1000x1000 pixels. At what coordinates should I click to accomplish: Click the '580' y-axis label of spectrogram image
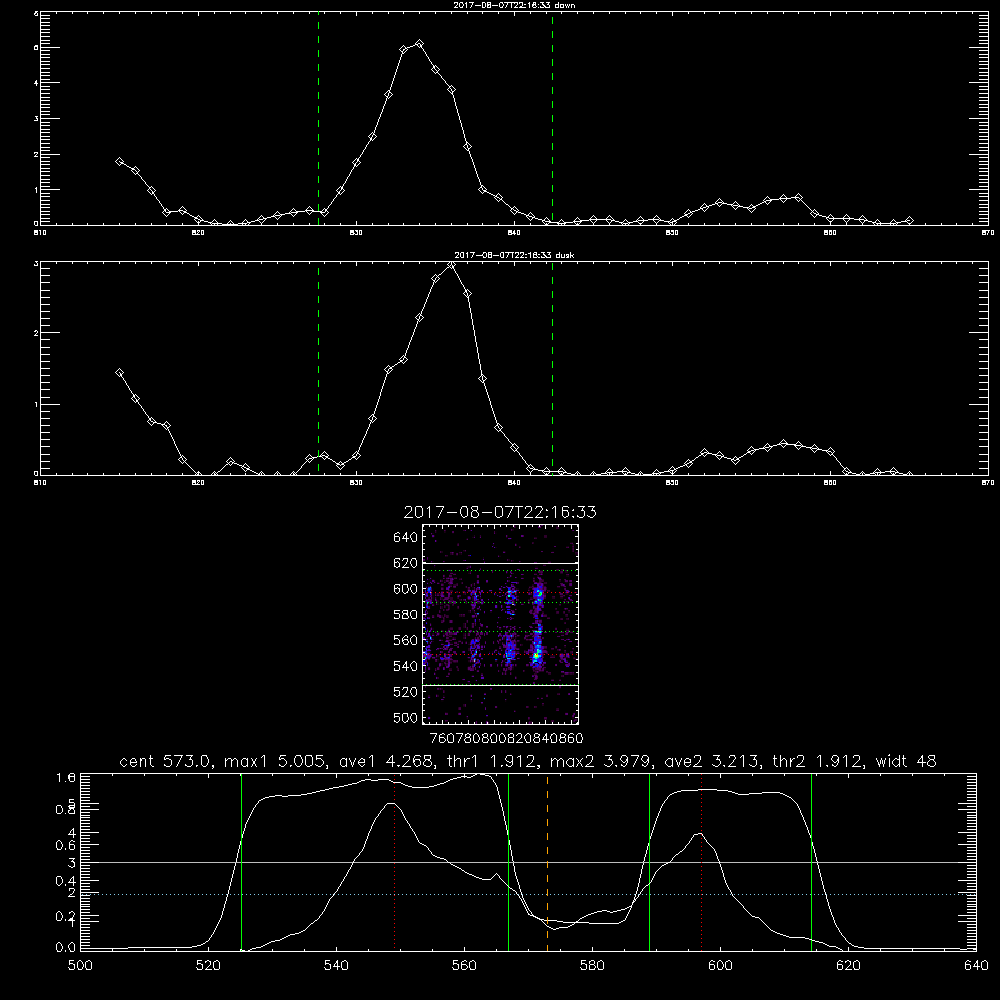point(405,615)
